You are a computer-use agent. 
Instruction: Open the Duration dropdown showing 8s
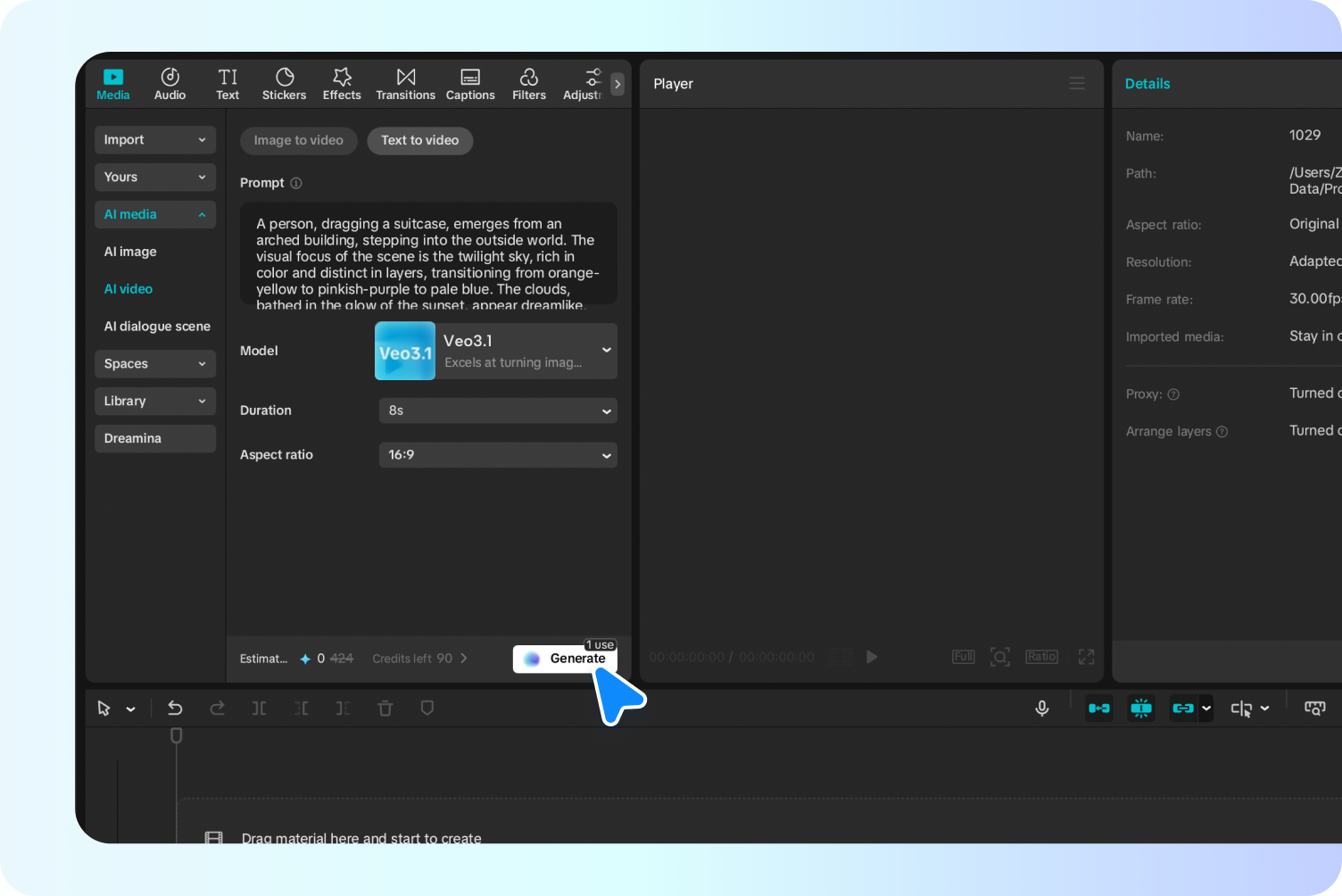coord(497,411)
